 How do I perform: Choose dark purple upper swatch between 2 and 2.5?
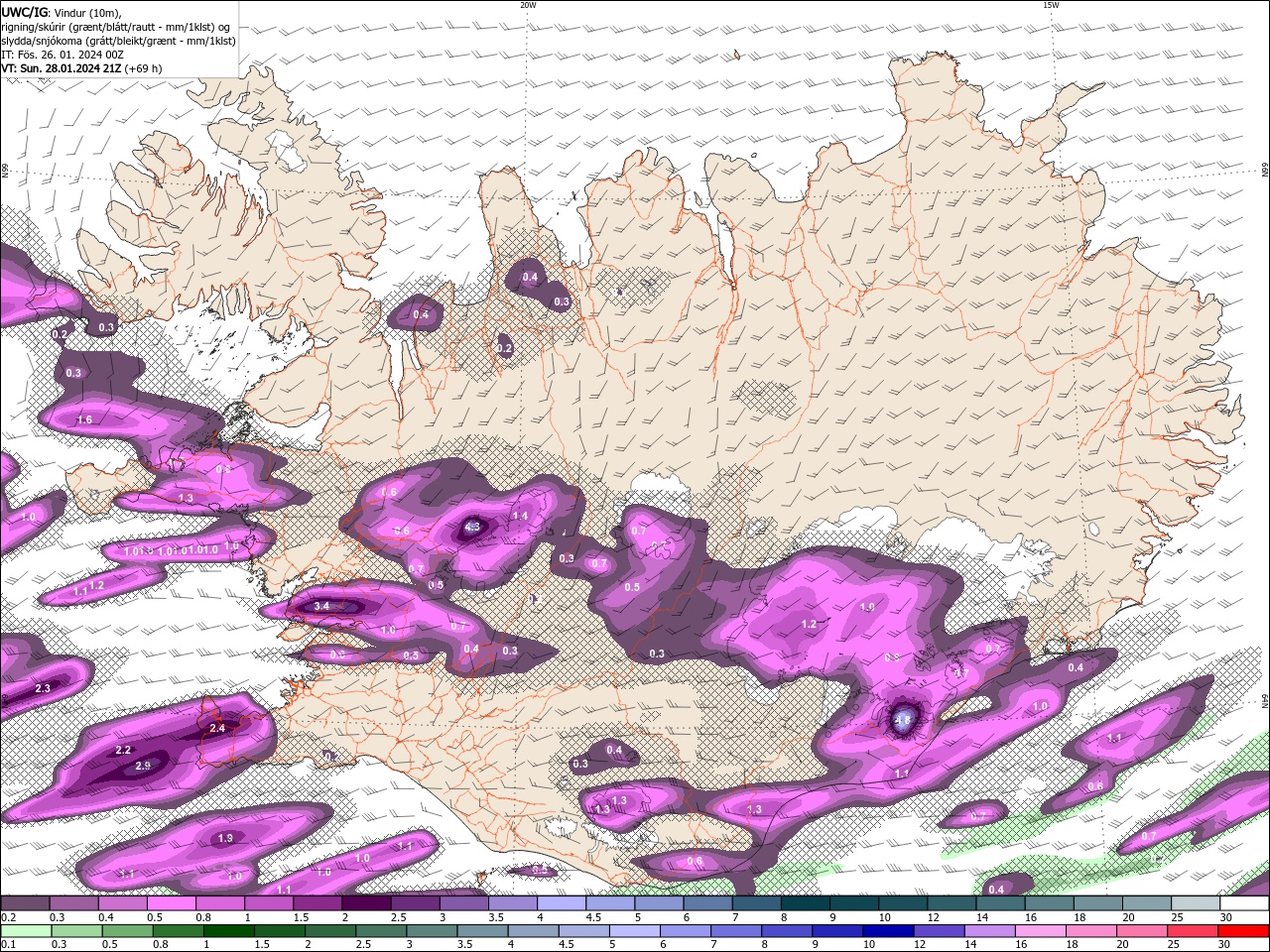click(x=366, y=903)
